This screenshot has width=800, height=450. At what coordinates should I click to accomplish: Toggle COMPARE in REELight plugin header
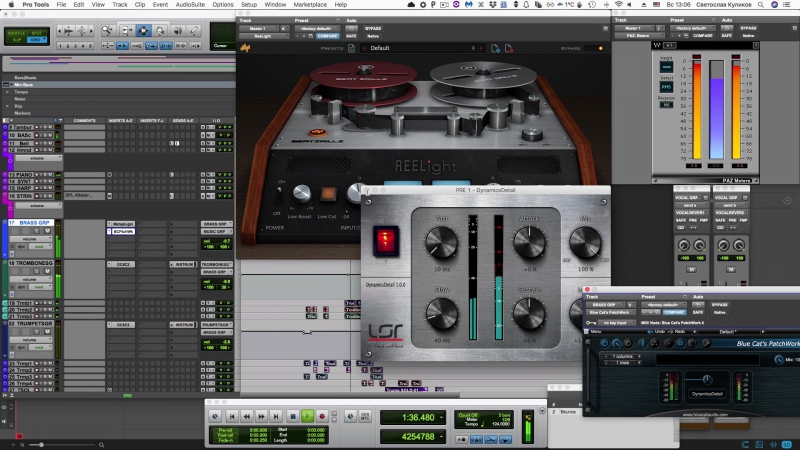327,36
